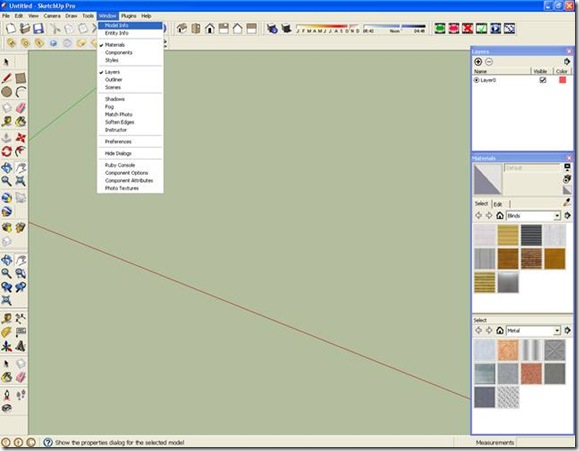Select the Eraser tool in left toolbar
Viewport: 579px width, 451px height.
pos(21,107)
